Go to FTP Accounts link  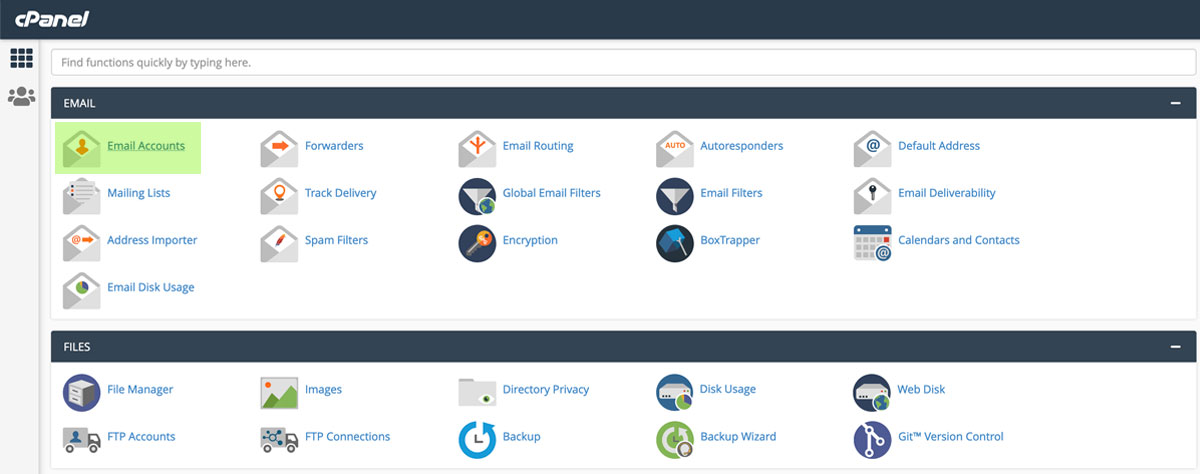pos(141,436)
